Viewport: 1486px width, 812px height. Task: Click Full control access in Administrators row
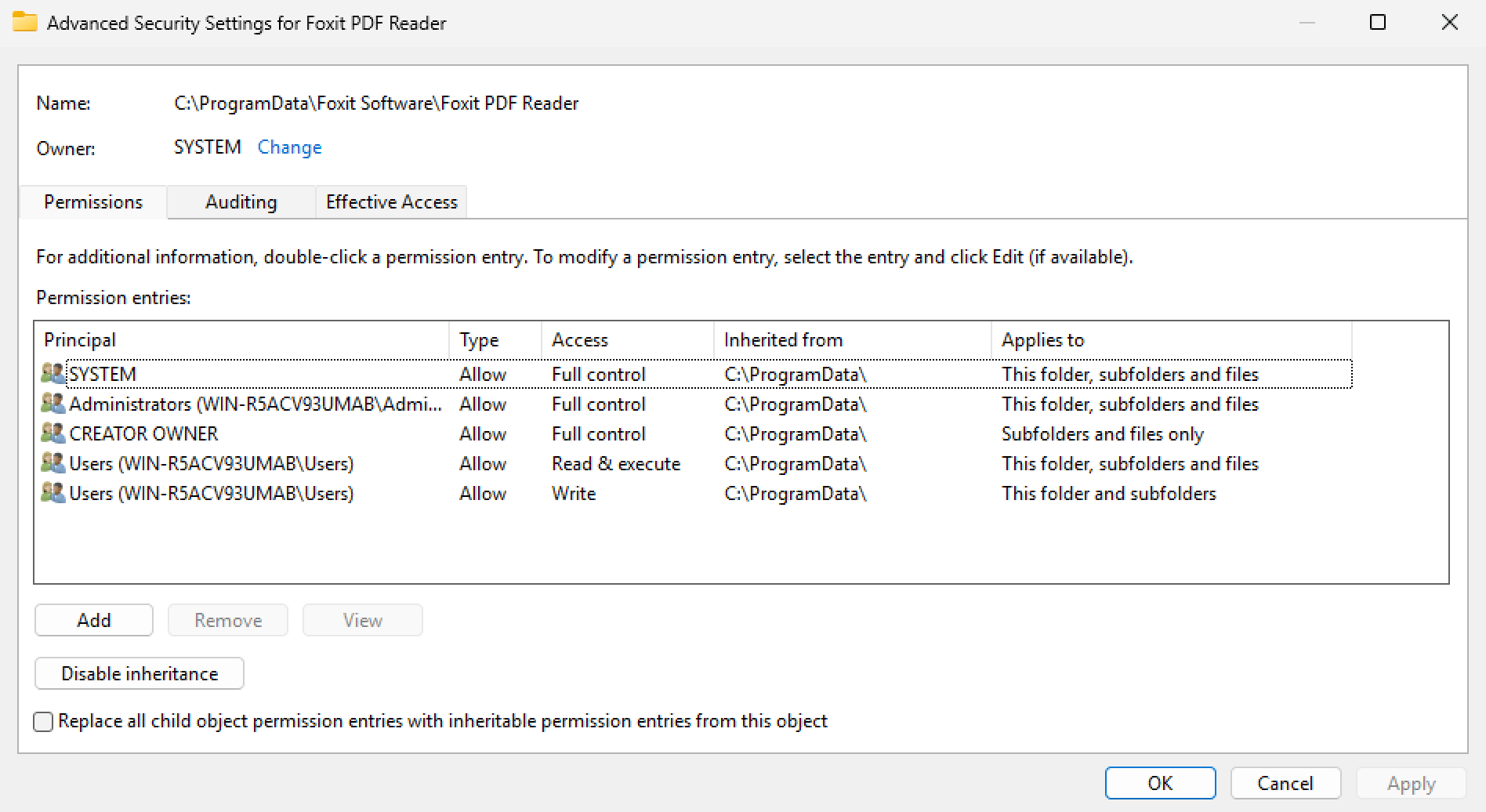tap(599, 404)
